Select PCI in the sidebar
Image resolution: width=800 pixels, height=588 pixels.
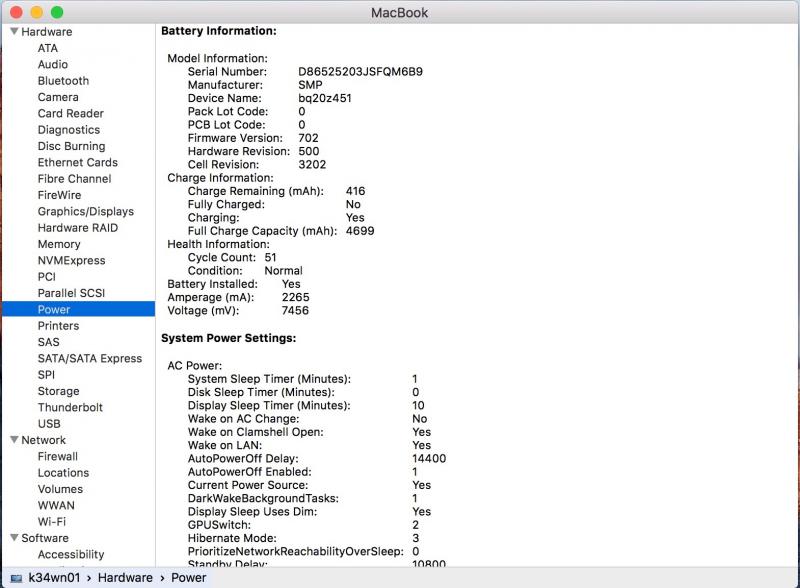[46, 277]
